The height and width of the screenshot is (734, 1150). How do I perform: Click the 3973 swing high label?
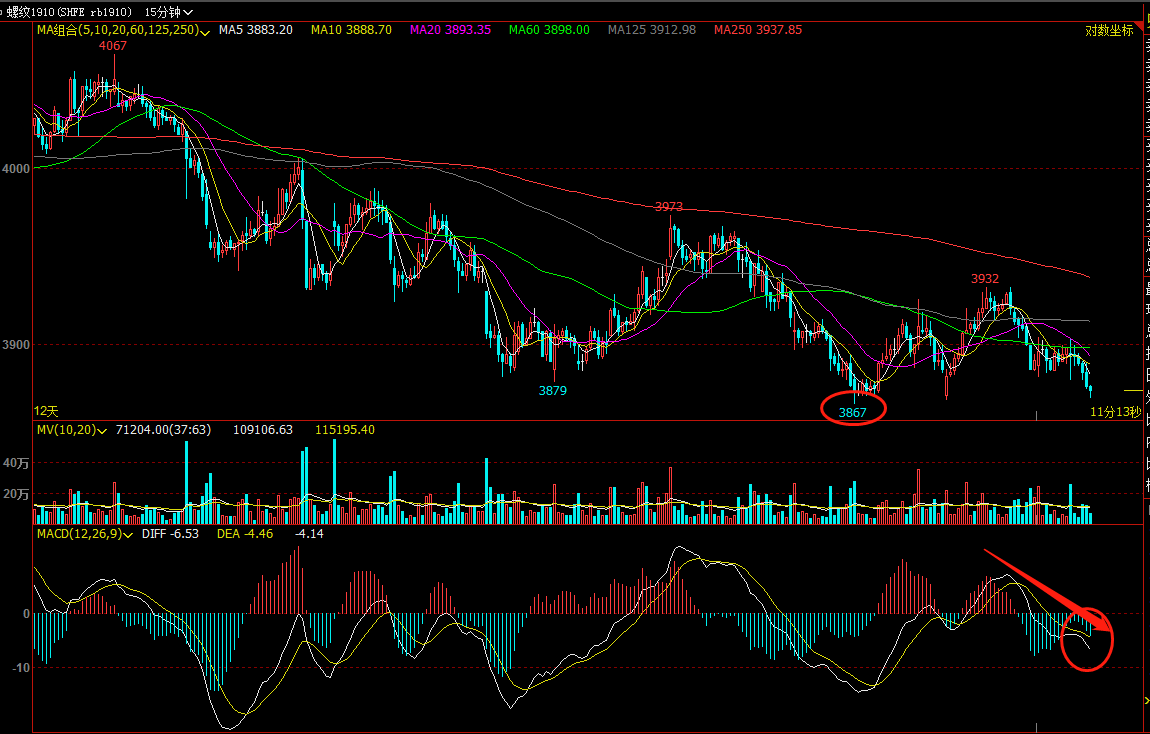669,207
